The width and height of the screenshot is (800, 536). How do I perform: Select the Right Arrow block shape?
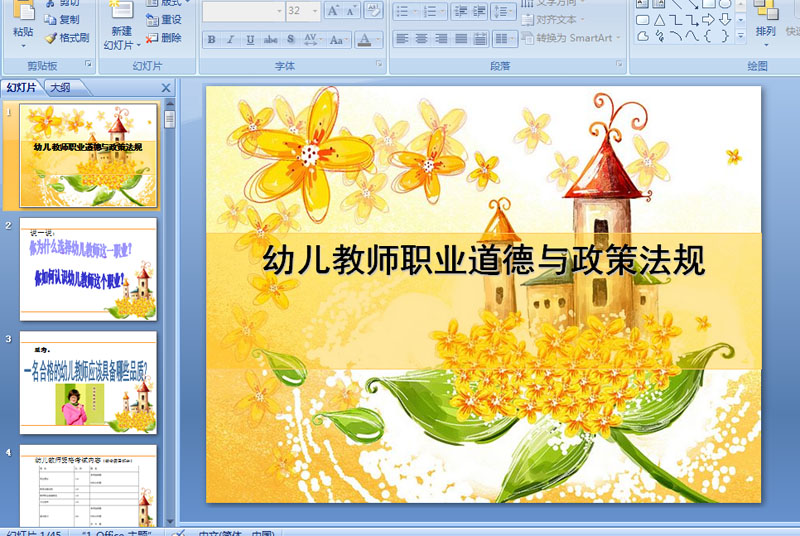pyautogui.click(x=708, y=20)
